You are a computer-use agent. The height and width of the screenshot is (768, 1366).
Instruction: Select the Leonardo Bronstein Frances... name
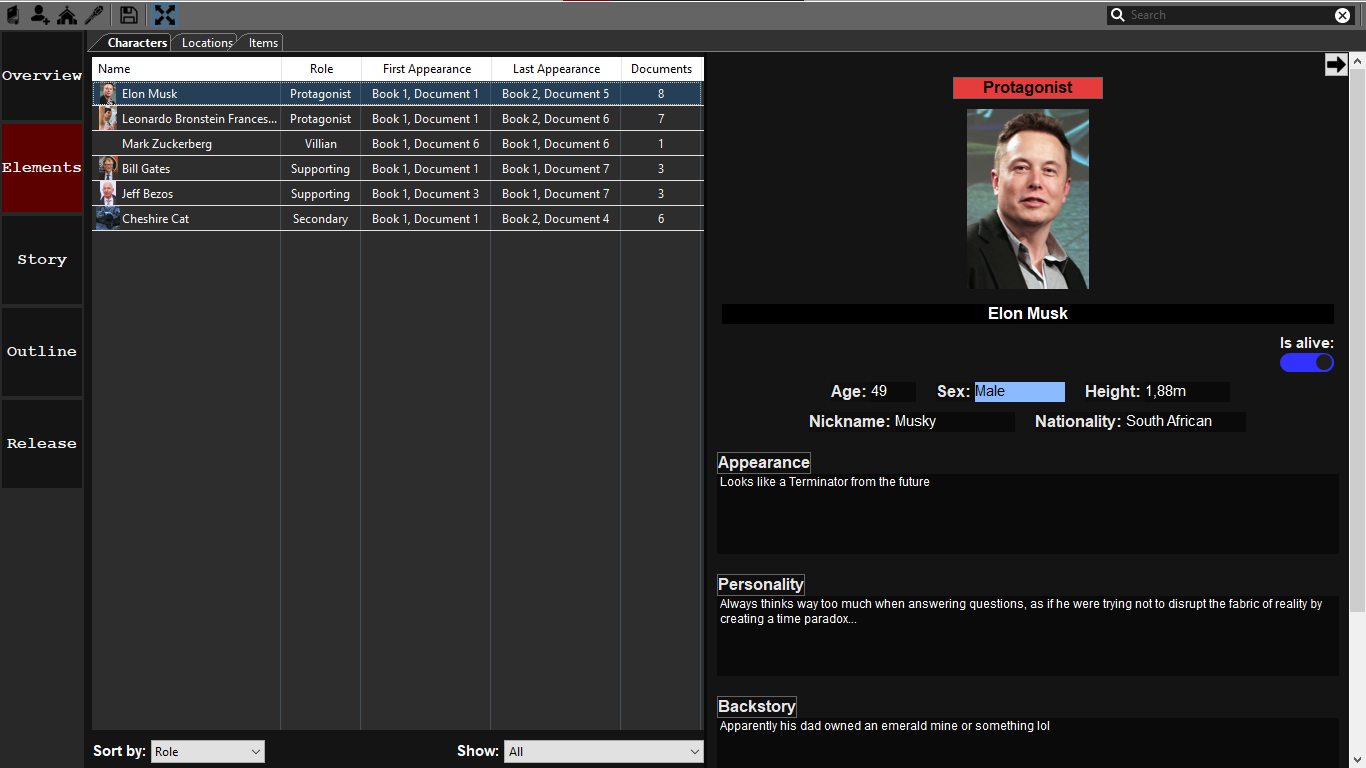click(199, 119)
